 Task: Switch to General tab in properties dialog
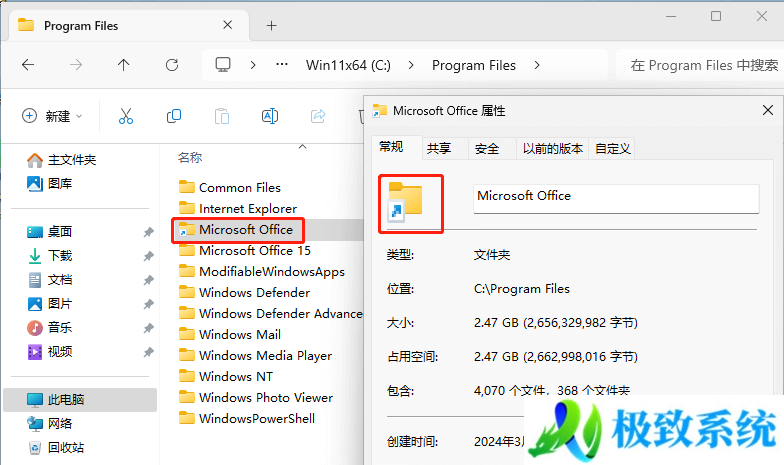coord(396,147)
